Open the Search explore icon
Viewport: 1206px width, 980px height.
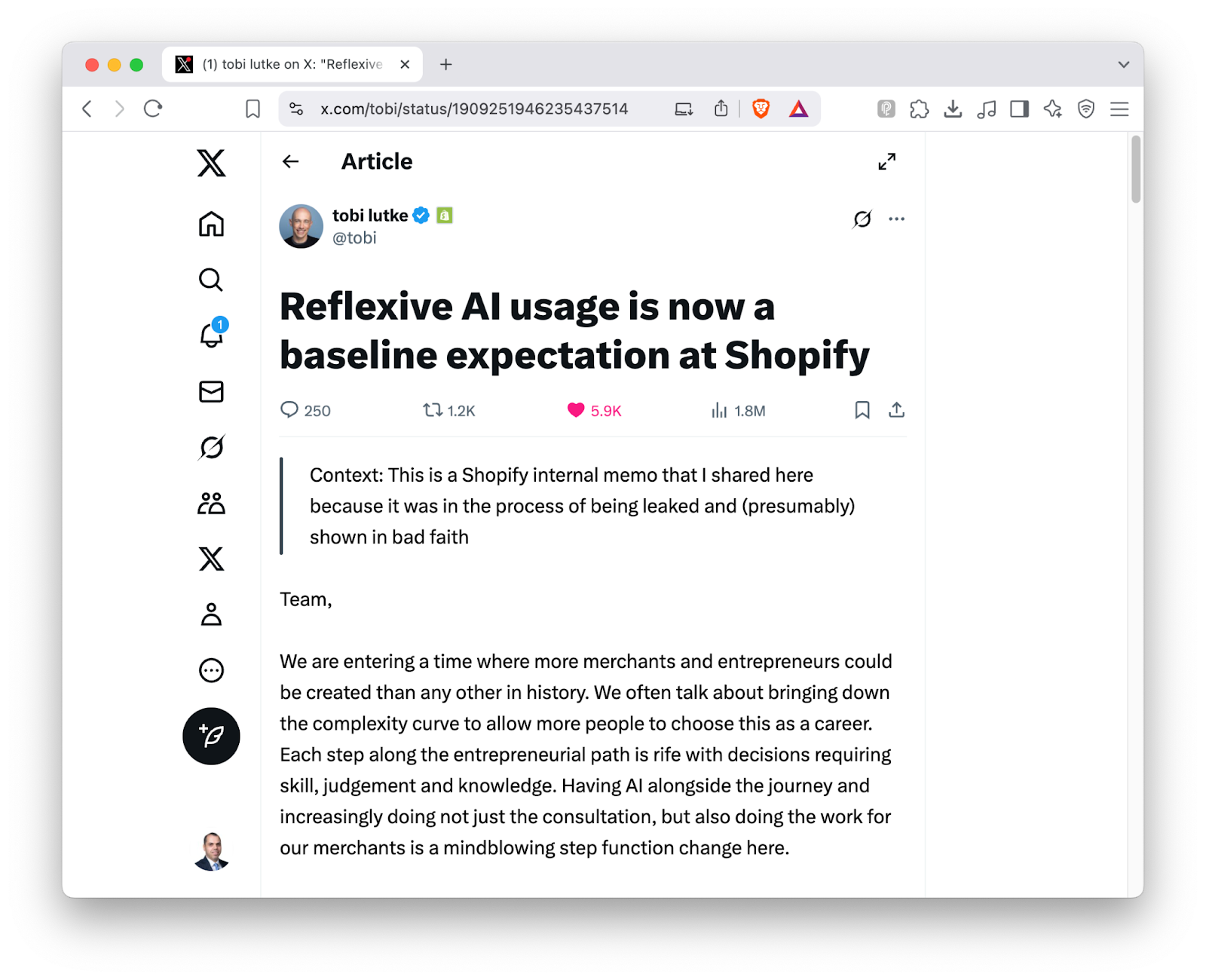pyautogui.click(x=211, y=280)
